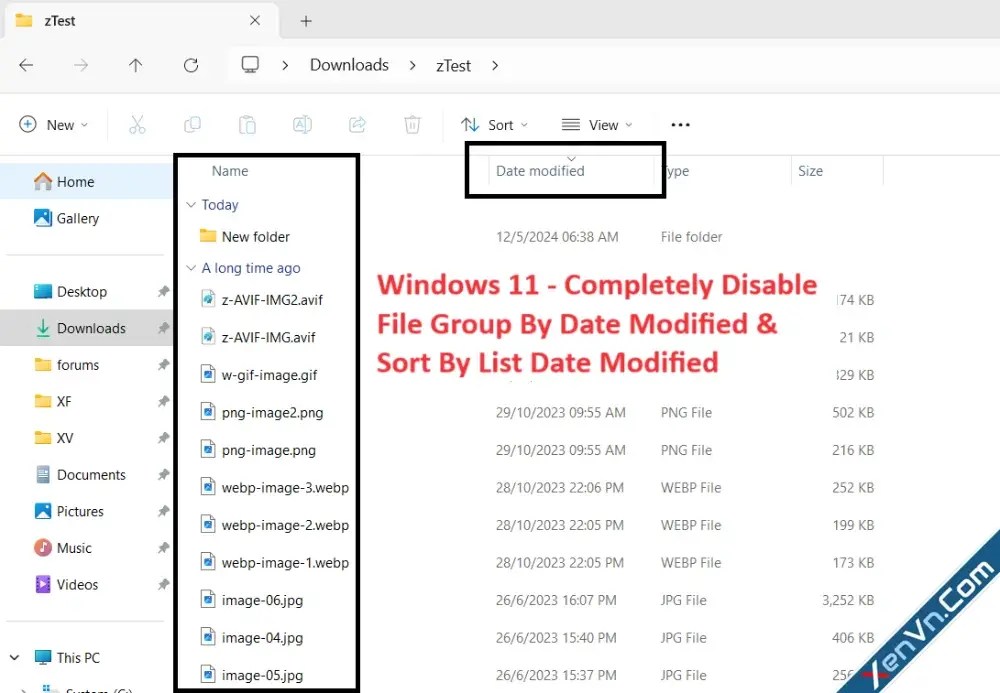Open the View dropdown

point(597,125)
